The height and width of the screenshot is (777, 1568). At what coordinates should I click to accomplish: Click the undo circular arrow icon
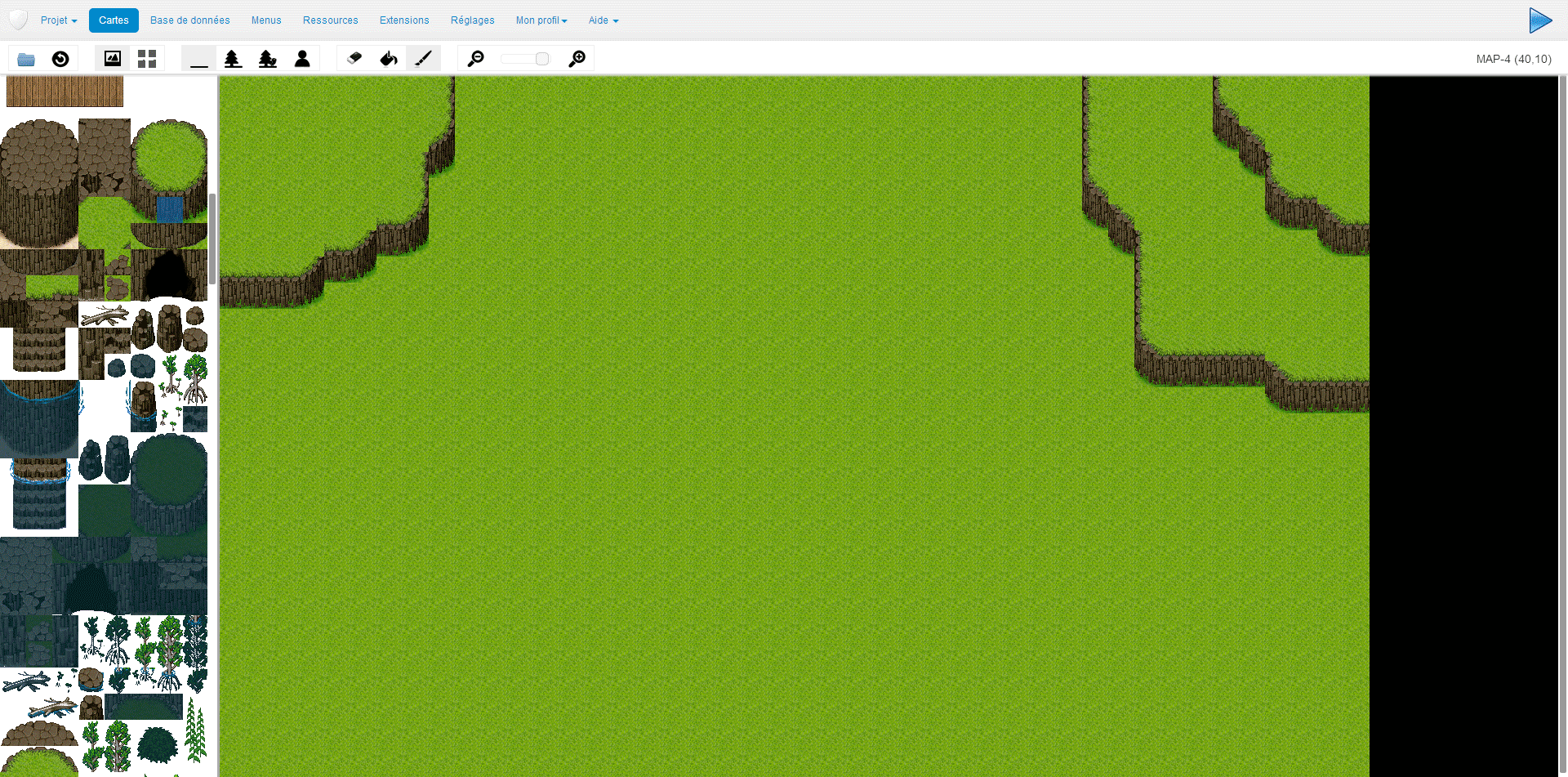coord(60,59)
